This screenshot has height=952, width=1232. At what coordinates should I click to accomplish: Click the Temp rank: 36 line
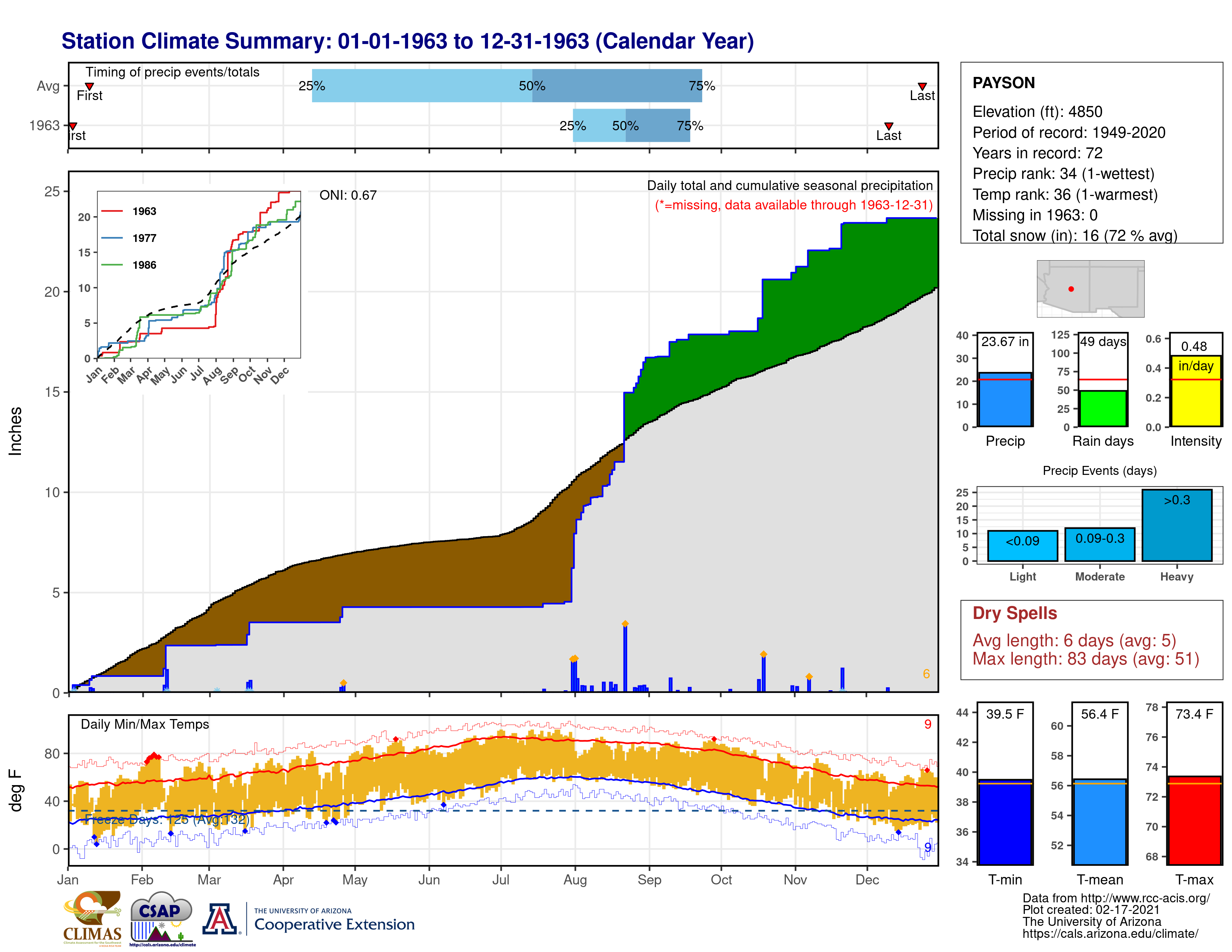tap(1064, 195)
